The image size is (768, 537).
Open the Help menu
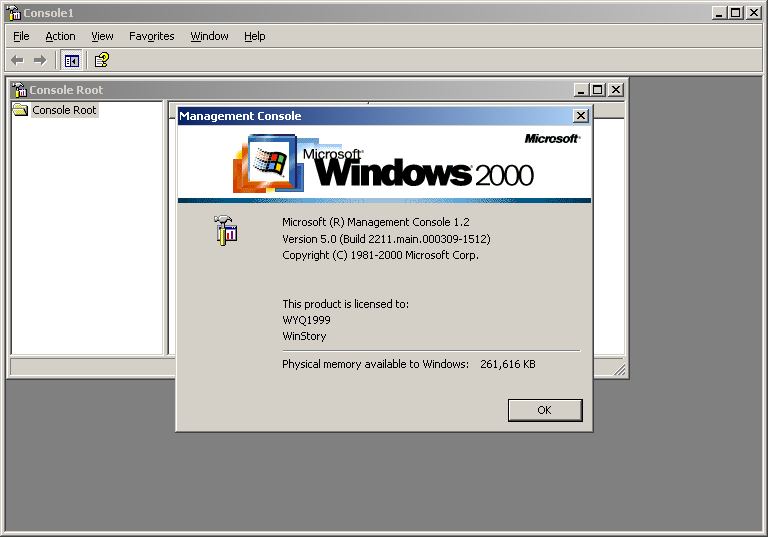coord(255,36)
